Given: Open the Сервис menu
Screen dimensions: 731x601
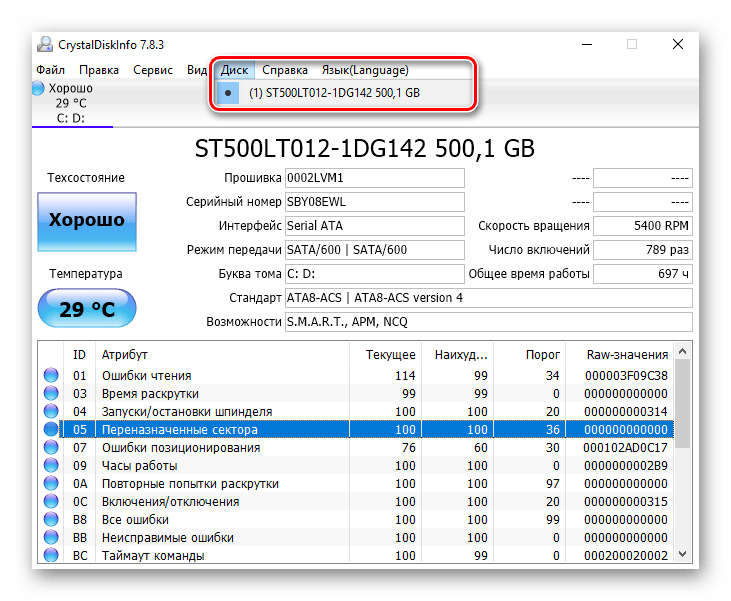Looking at the screenshot, I should coord(153,70).
